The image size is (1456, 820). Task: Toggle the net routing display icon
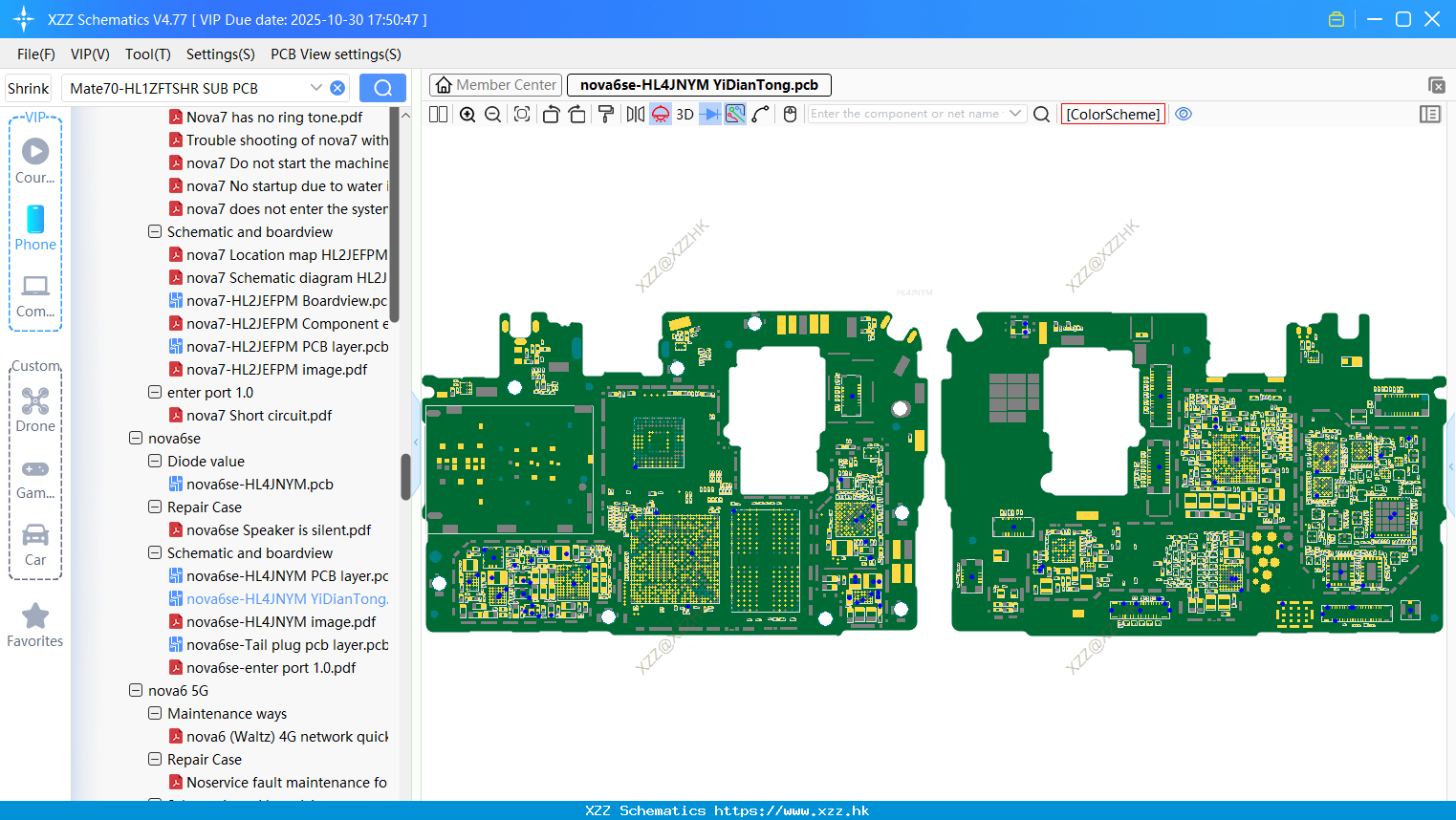pyautogui.click(x=735, y=114)
